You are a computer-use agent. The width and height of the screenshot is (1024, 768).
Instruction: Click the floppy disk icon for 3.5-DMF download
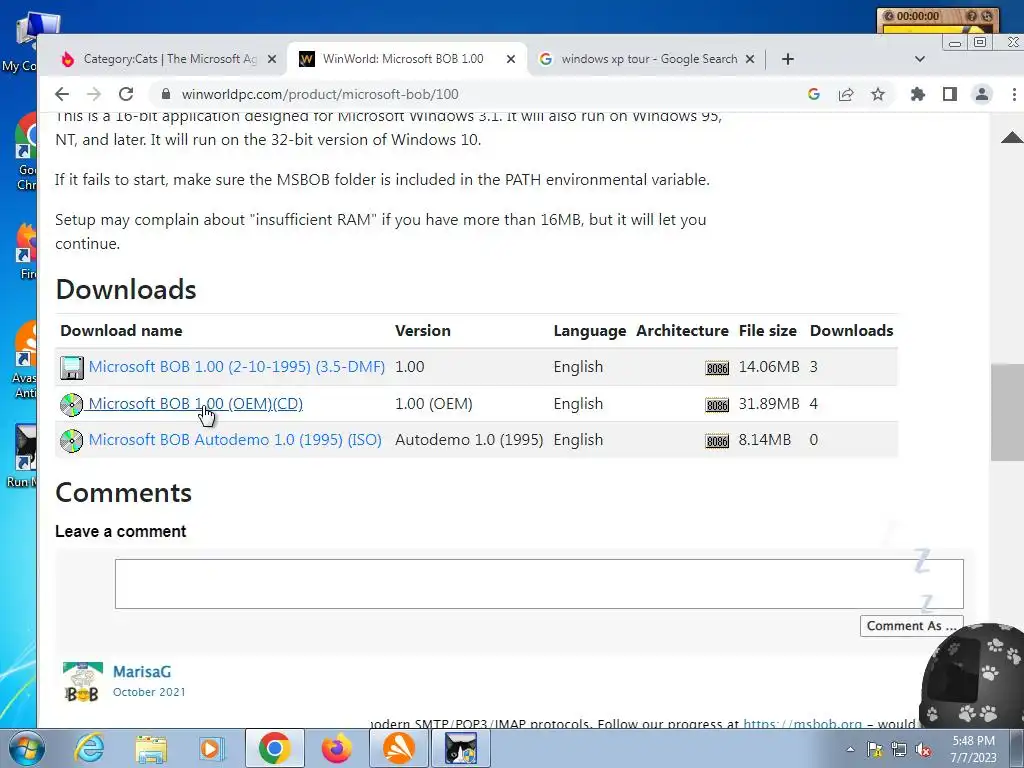pyautogui.click(x=72, y=368)
